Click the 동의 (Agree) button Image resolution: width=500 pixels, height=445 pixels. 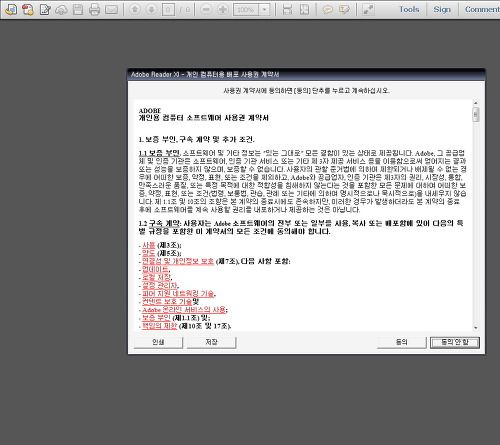click(x=401, y=342)
